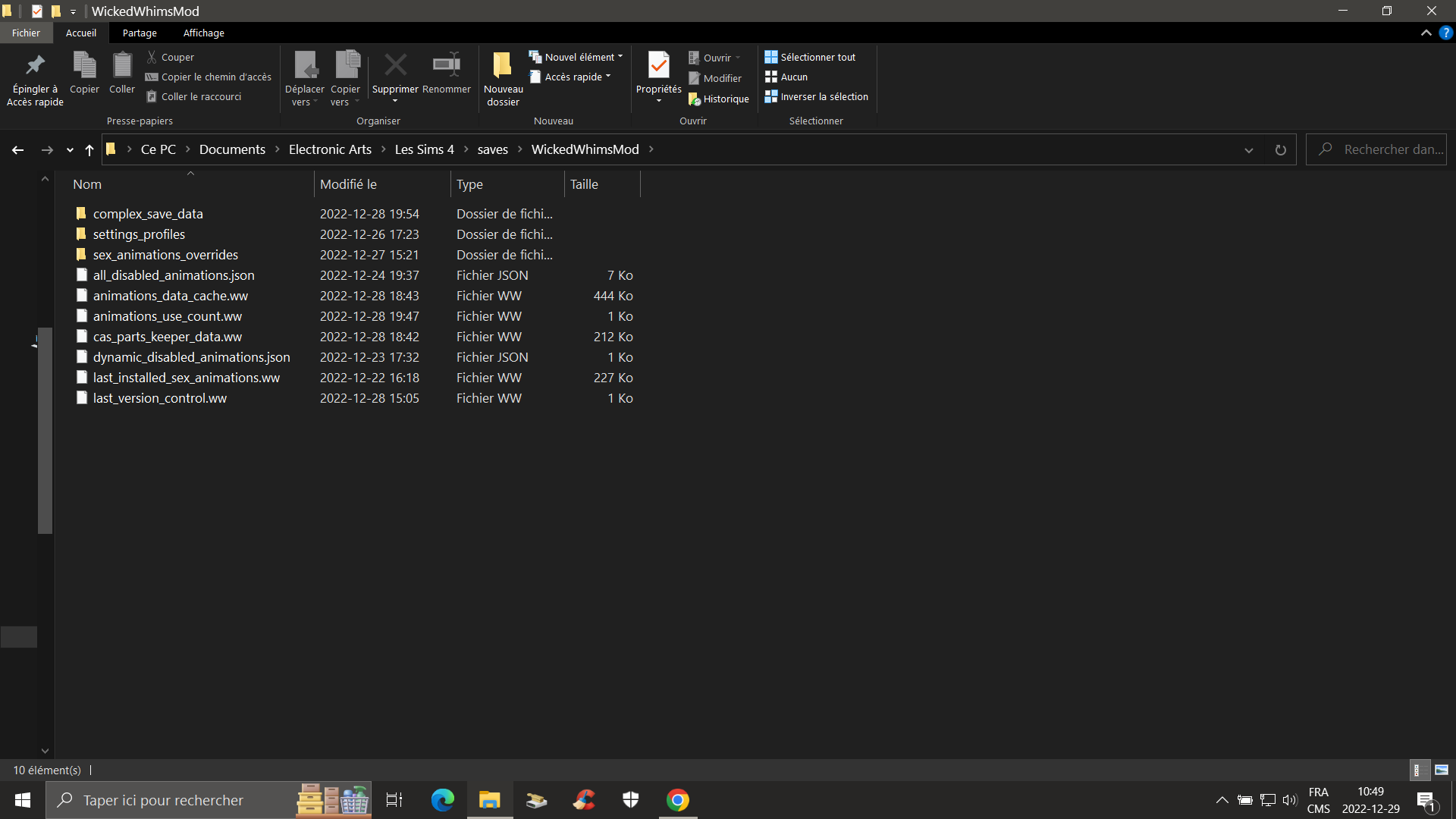Navigate to Electronic Arts in breadcrumb
Screen dimensions: 1456x819
330,149
